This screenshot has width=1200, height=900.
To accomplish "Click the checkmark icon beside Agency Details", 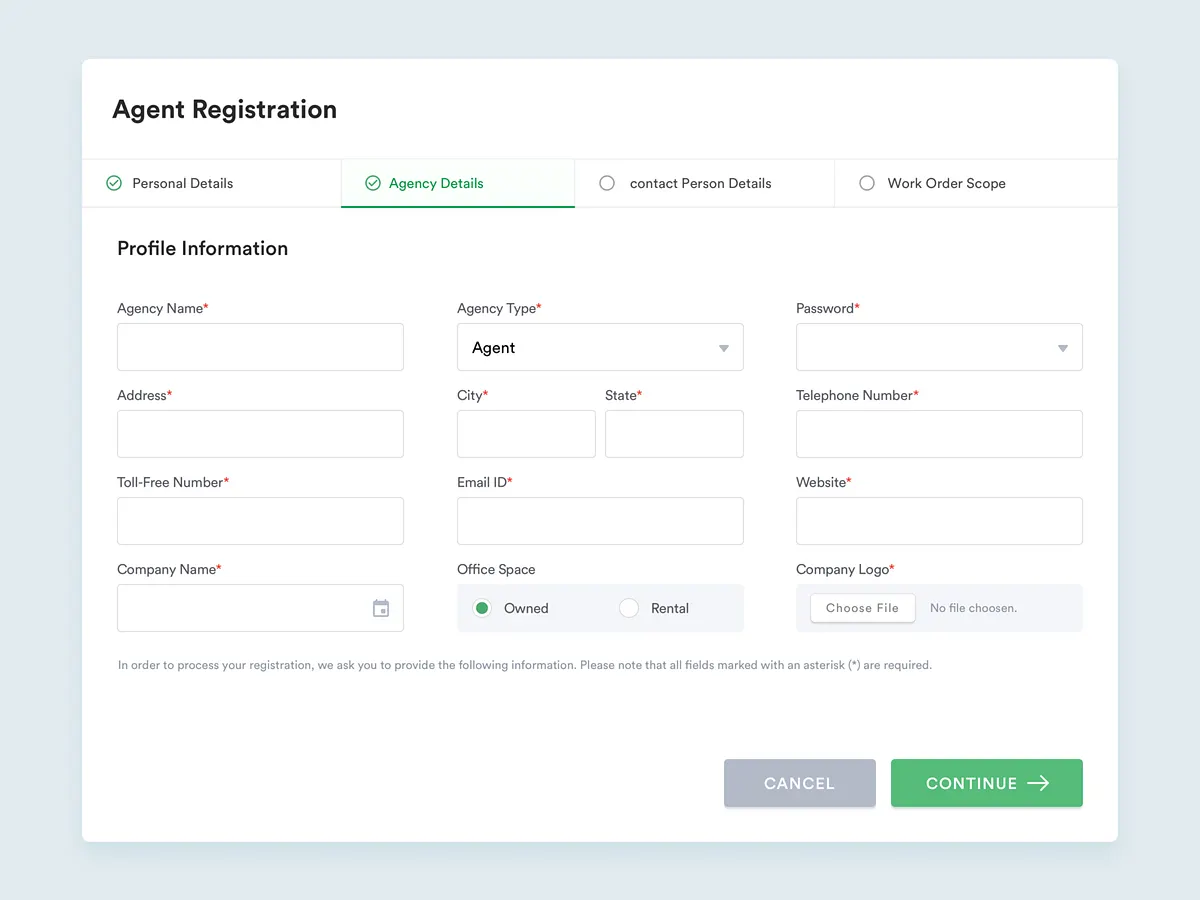I will 373,183.
